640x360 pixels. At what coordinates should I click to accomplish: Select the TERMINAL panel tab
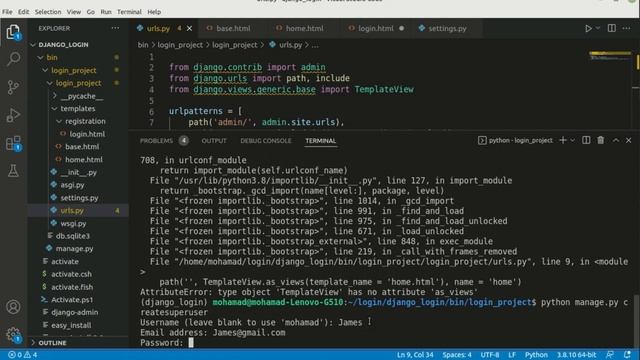(x=321, y=141)
